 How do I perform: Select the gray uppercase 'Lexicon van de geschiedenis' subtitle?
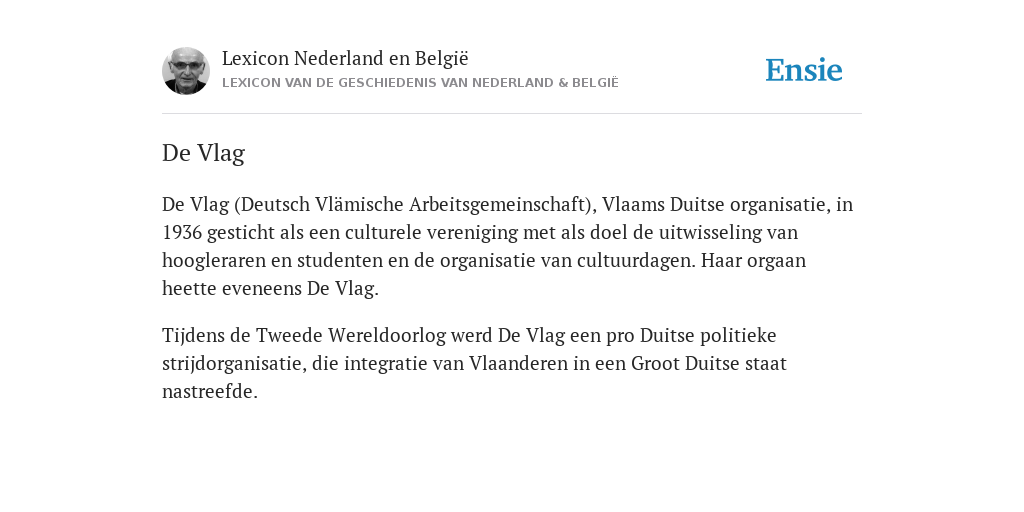[x=420, y=83]
